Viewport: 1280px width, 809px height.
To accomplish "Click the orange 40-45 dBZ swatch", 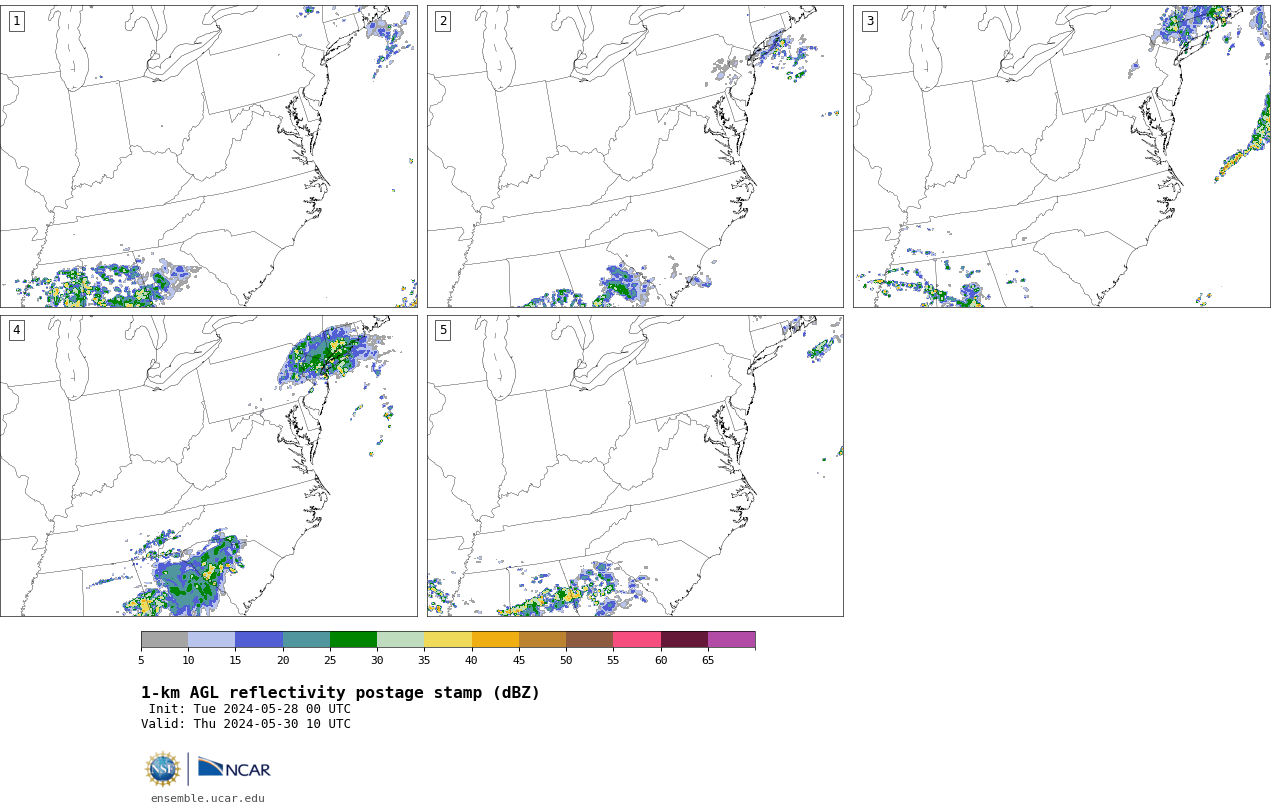I will click(495, 640).
